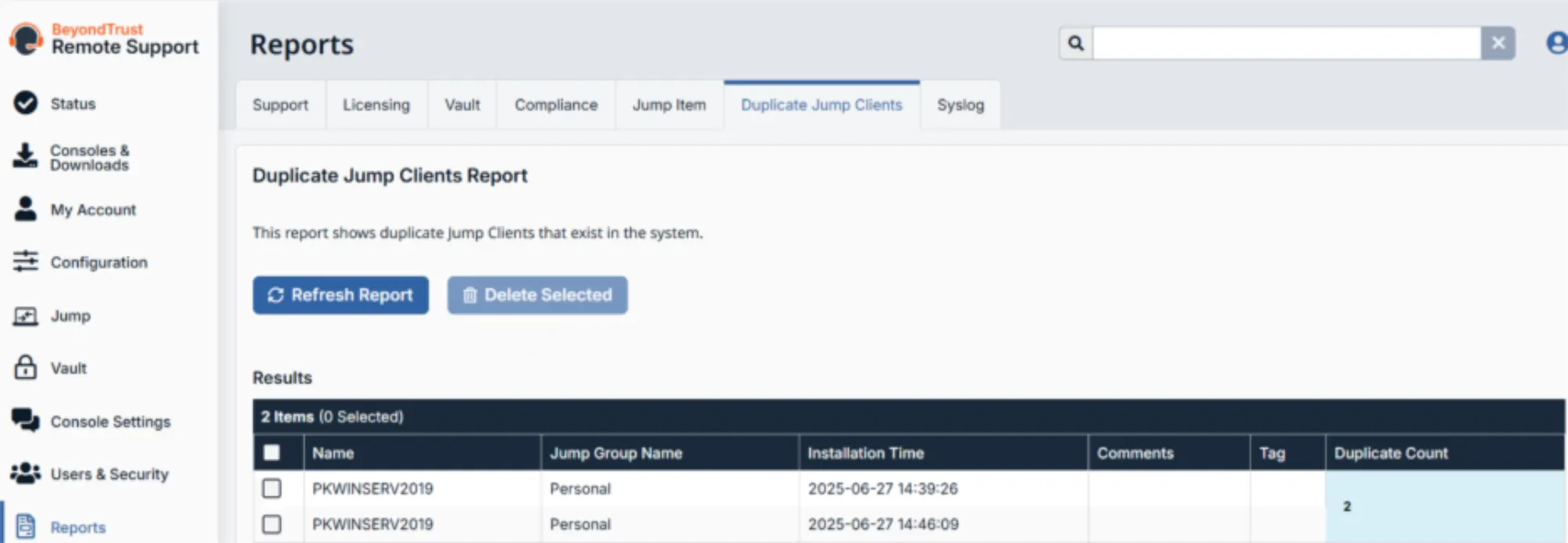Open the Licensing tab
The height and width of the screenshot is (543, 1568).
376,105
